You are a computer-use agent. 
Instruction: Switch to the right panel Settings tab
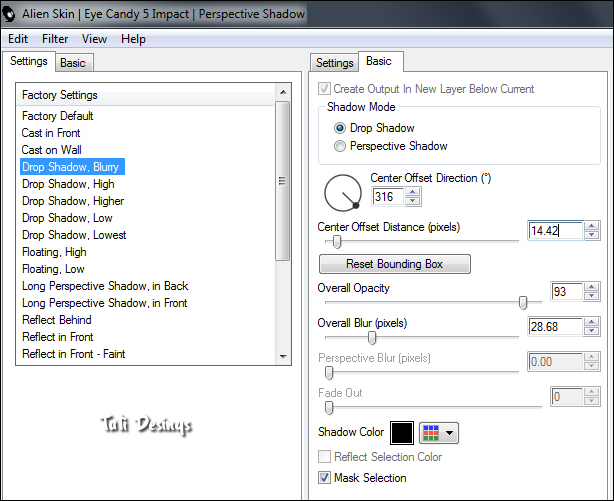pyautogui.click(x=334, y=63)
